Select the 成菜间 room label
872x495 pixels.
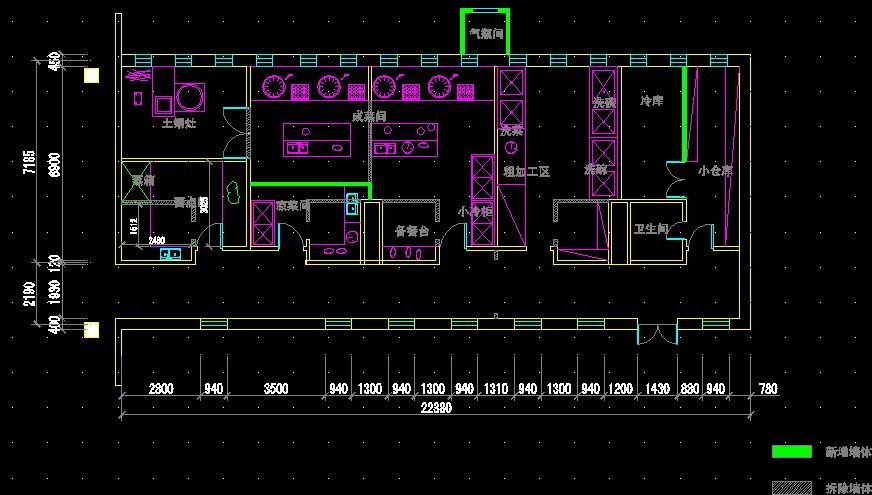[x=369, y=117]
